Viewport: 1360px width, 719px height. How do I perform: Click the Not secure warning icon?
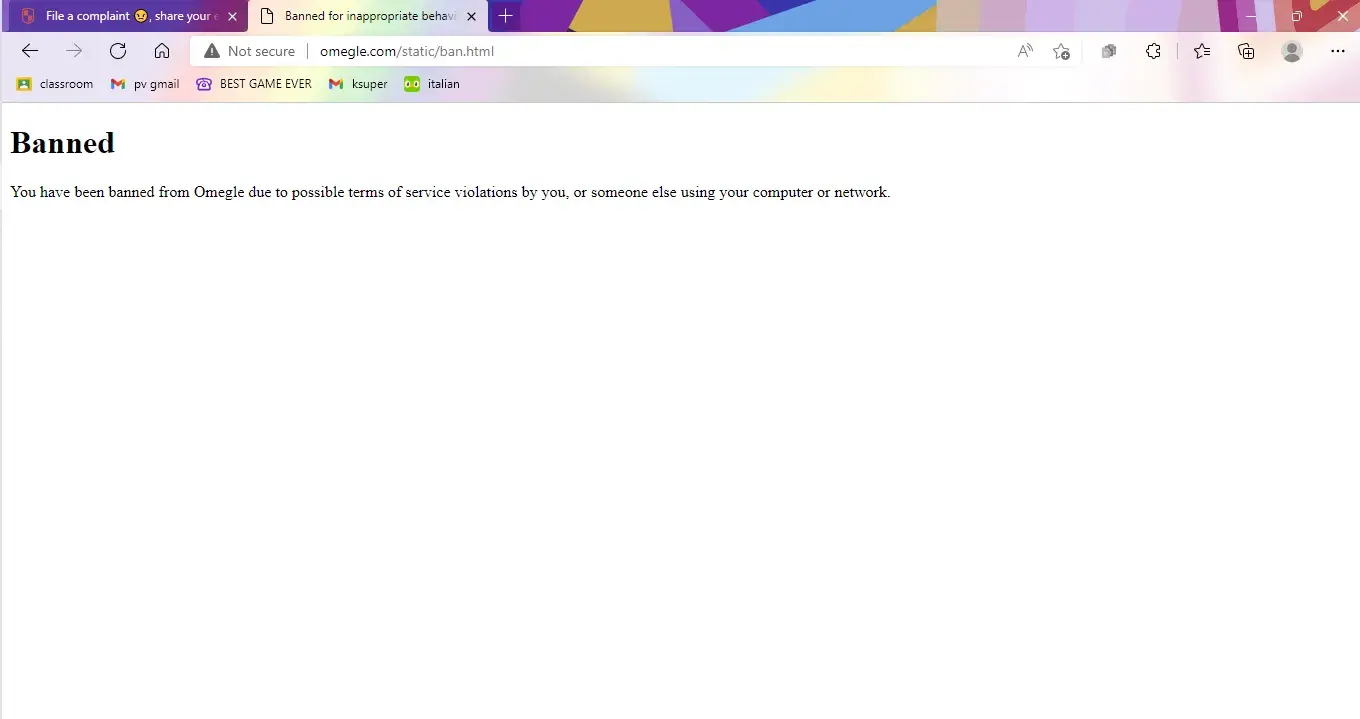[x=211, y=51]
